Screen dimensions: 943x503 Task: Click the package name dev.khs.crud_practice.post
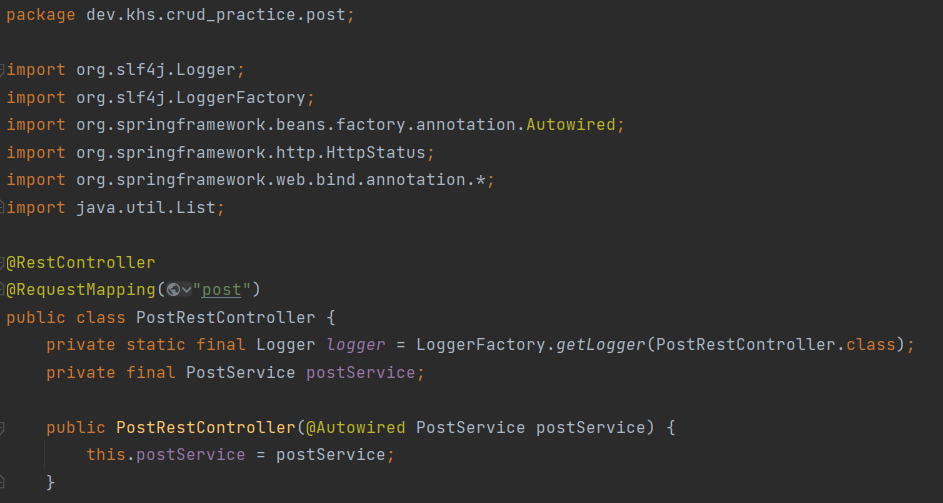216,15
